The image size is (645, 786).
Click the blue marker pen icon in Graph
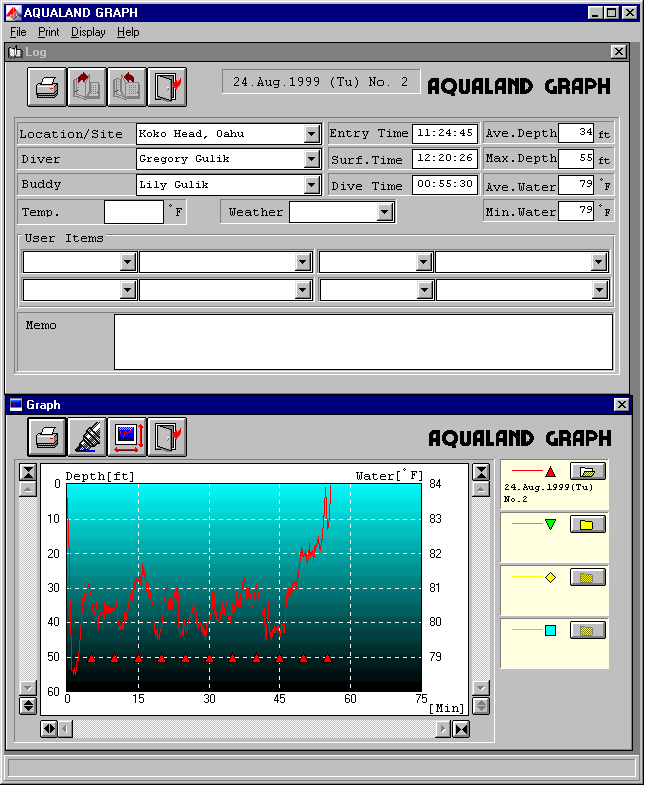[87, 437]
